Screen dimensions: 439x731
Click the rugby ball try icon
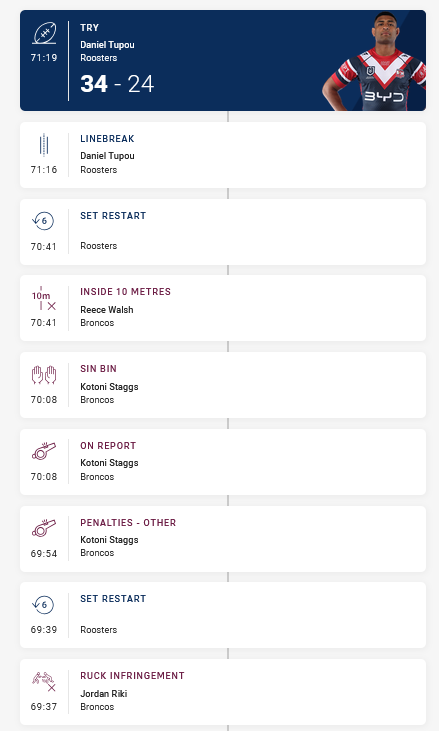tap(44, 33)
